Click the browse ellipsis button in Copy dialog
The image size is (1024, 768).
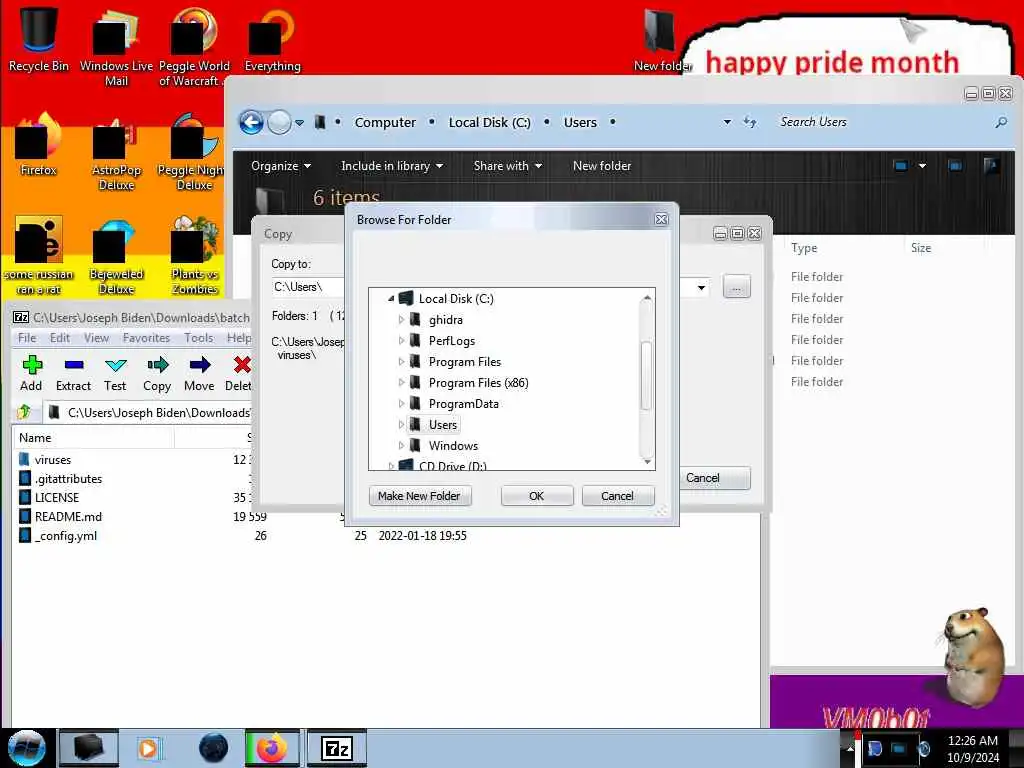737,287
